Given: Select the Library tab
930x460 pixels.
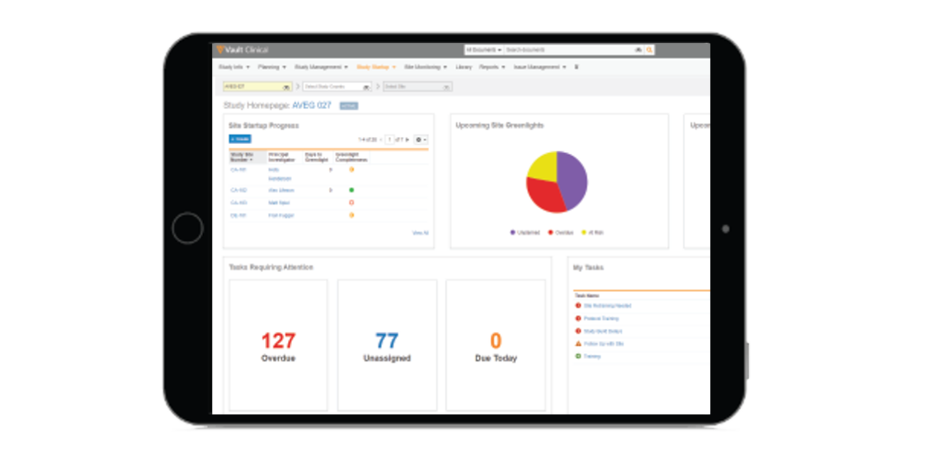Looking at the screenshot, I should [x=463, y=67].
